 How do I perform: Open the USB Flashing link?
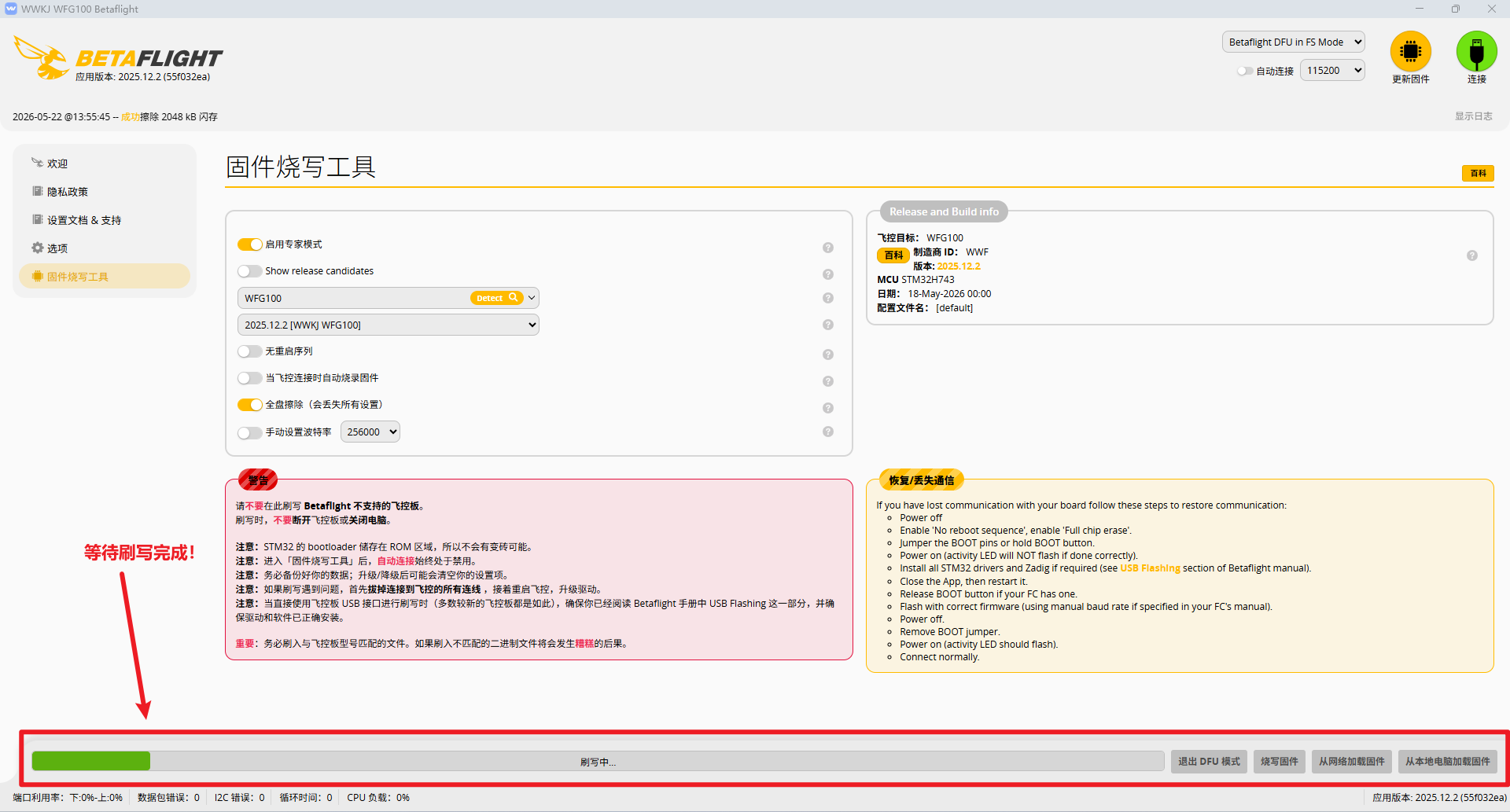1150,568
